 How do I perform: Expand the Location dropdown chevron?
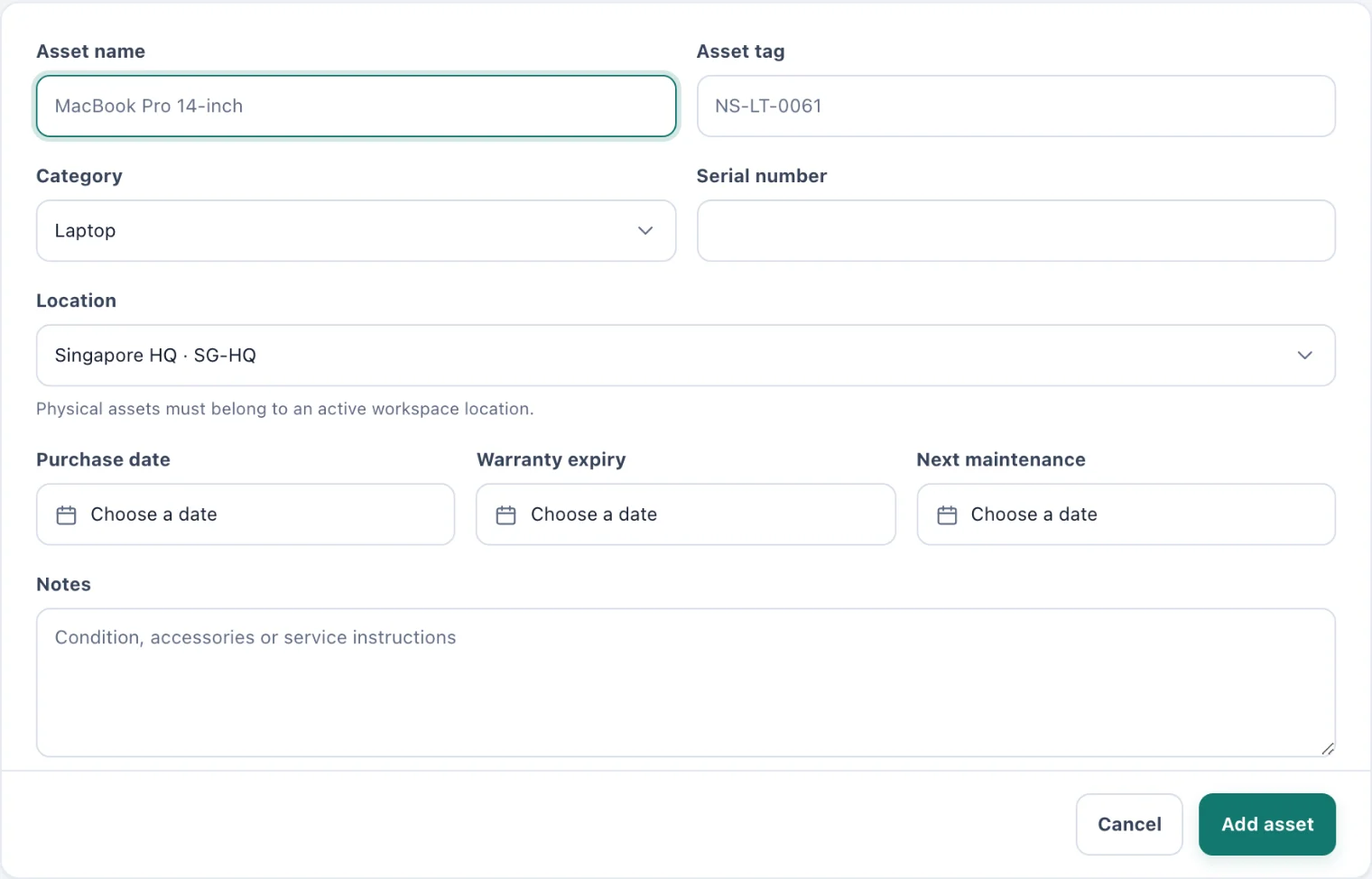1305,356
